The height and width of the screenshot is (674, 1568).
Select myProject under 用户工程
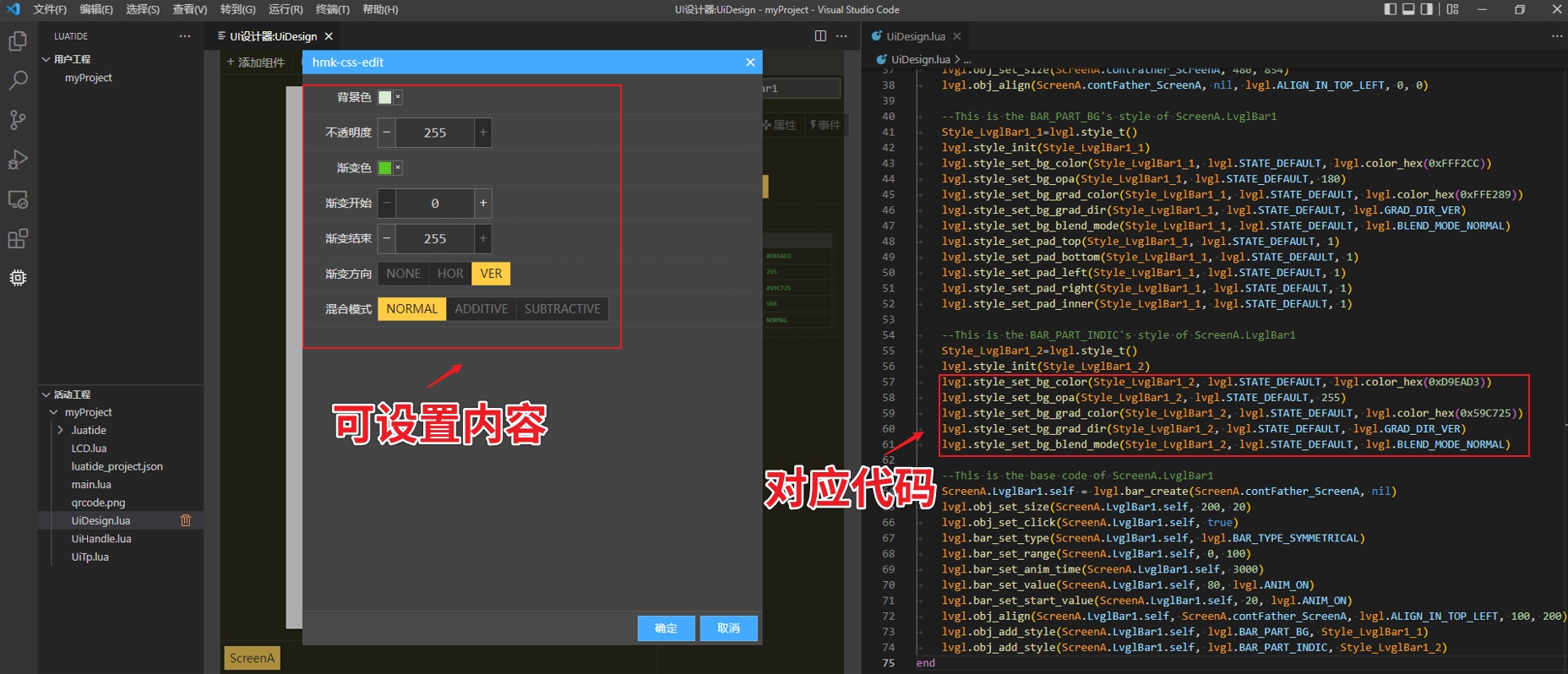click(88, 78)
